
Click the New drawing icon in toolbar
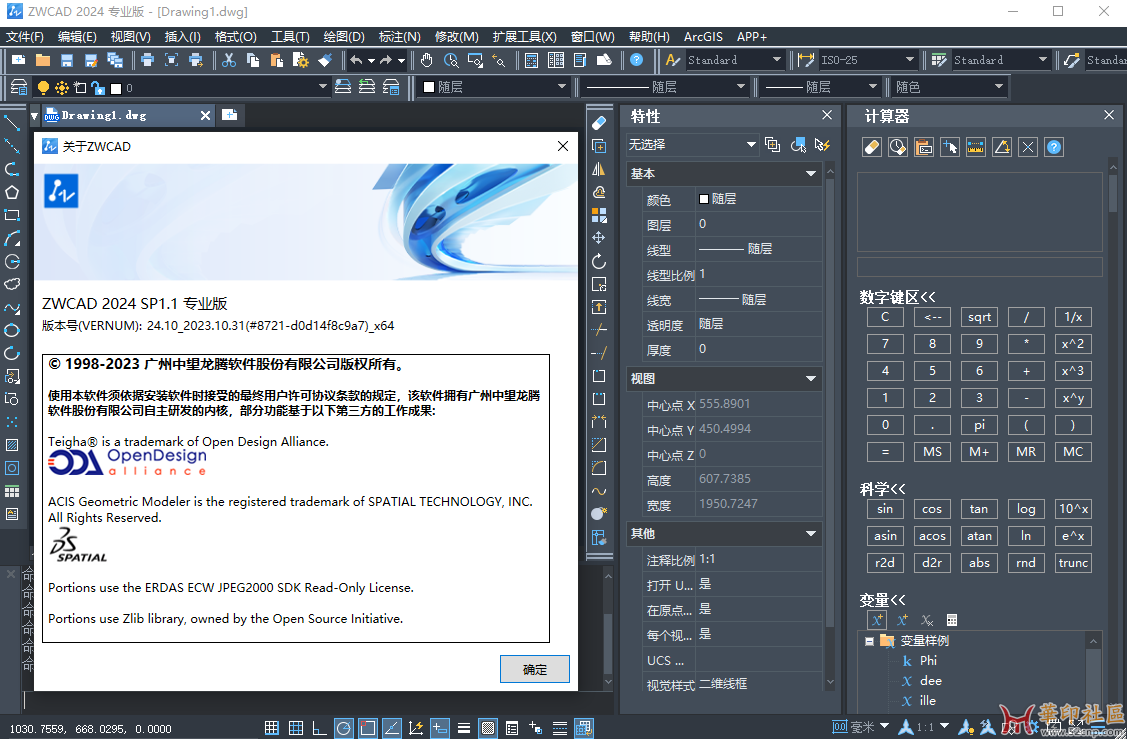(x=19, y=60)
